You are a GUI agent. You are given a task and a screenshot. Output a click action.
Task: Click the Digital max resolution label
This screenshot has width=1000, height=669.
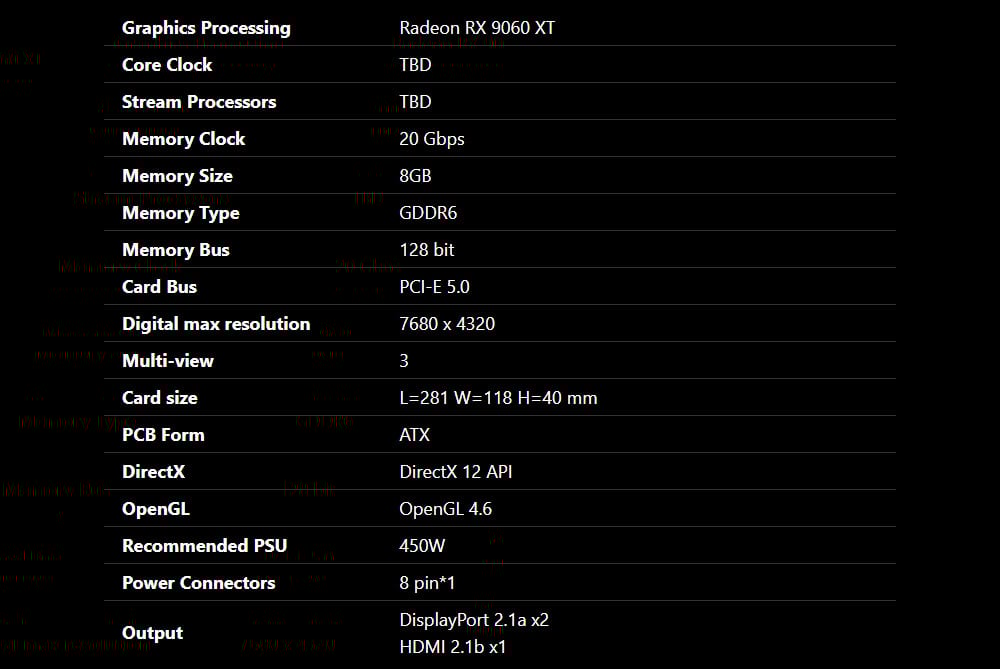(216, 324)
